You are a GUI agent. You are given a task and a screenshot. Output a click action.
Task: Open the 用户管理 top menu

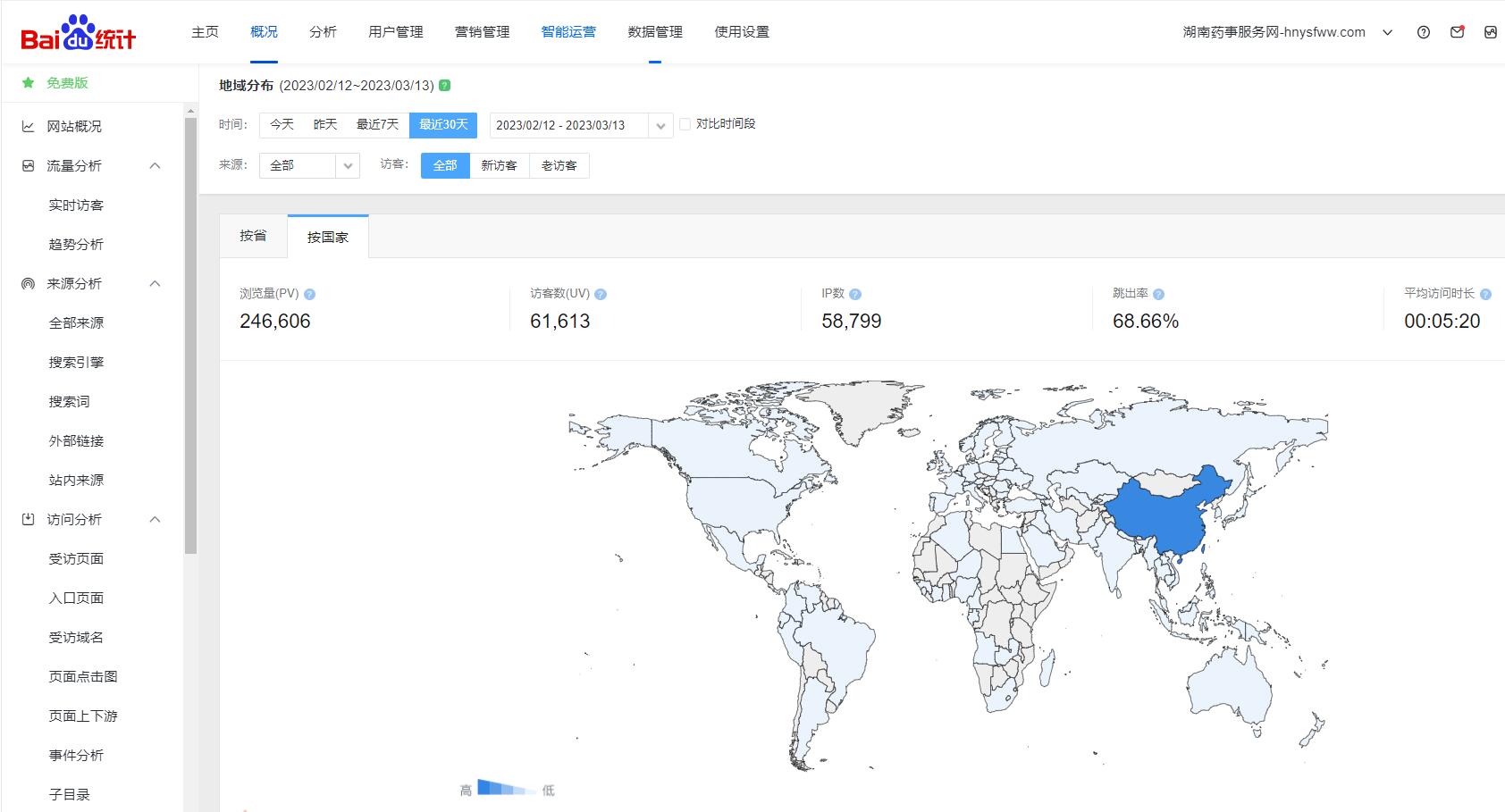(396, 32)
